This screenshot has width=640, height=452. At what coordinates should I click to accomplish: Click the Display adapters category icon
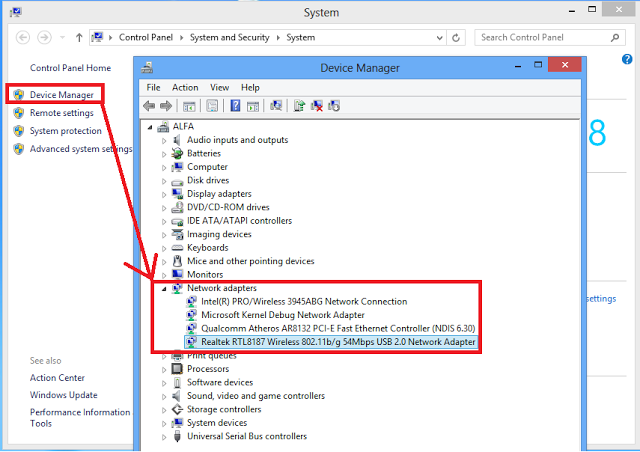pyautogui.click(x=177, y=194)
